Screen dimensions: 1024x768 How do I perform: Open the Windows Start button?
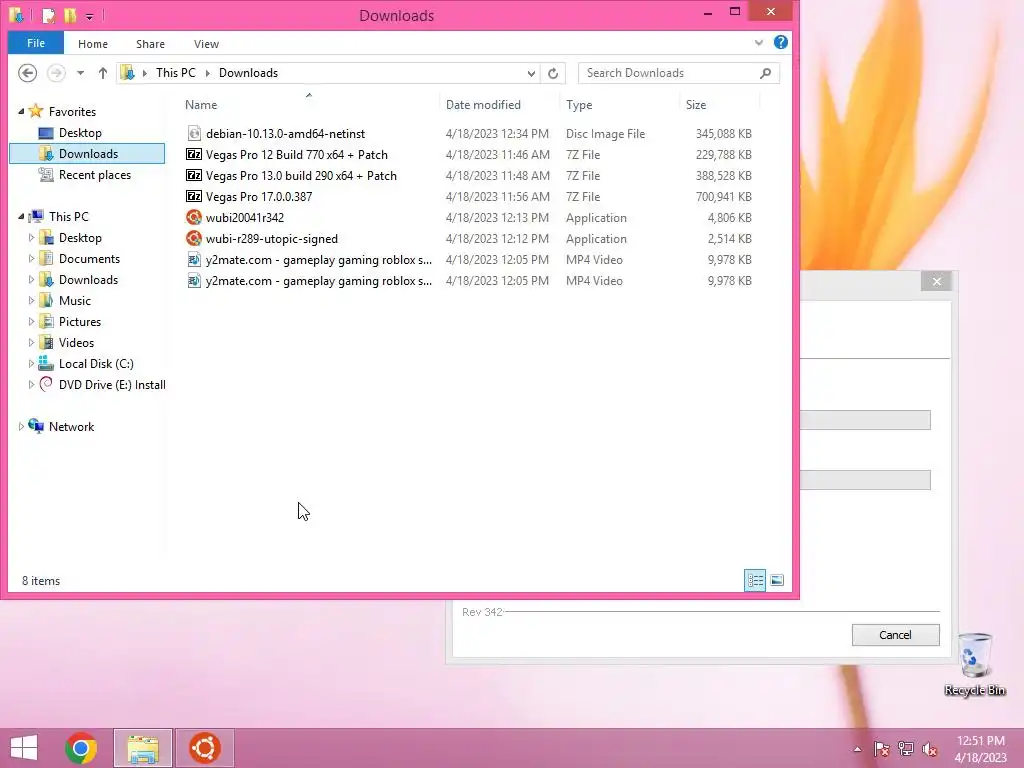(24, 748)
